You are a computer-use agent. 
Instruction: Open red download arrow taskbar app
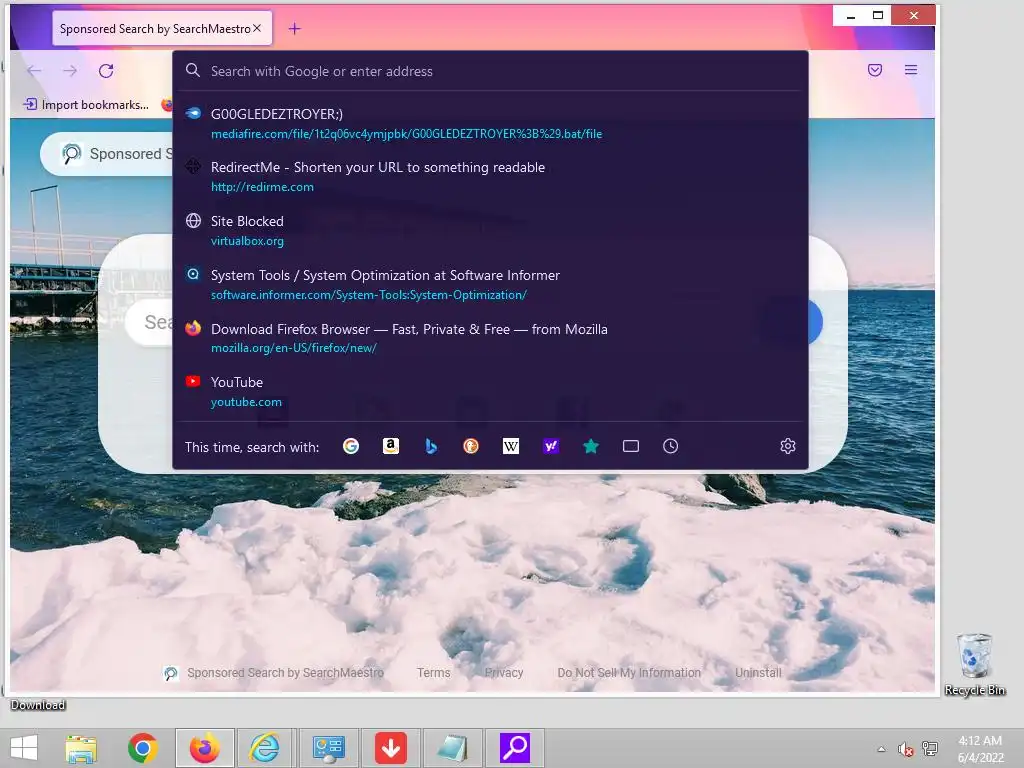coord(391,748)
